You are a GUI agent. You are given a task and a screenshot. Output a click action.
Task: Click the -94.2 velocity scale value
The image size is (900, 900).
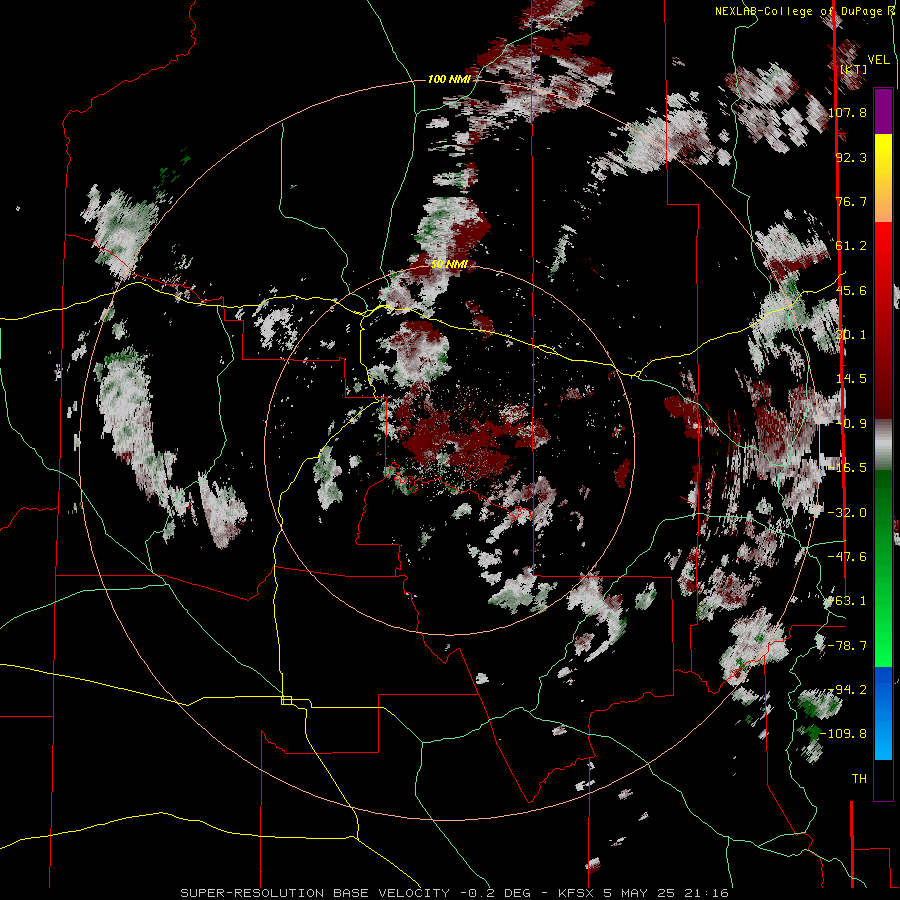click(x=847, y=690)
